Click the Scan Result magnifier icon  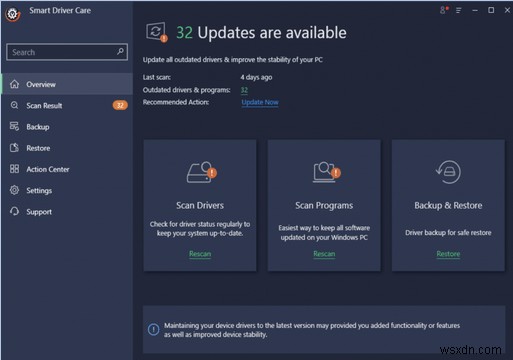[14, 105]
